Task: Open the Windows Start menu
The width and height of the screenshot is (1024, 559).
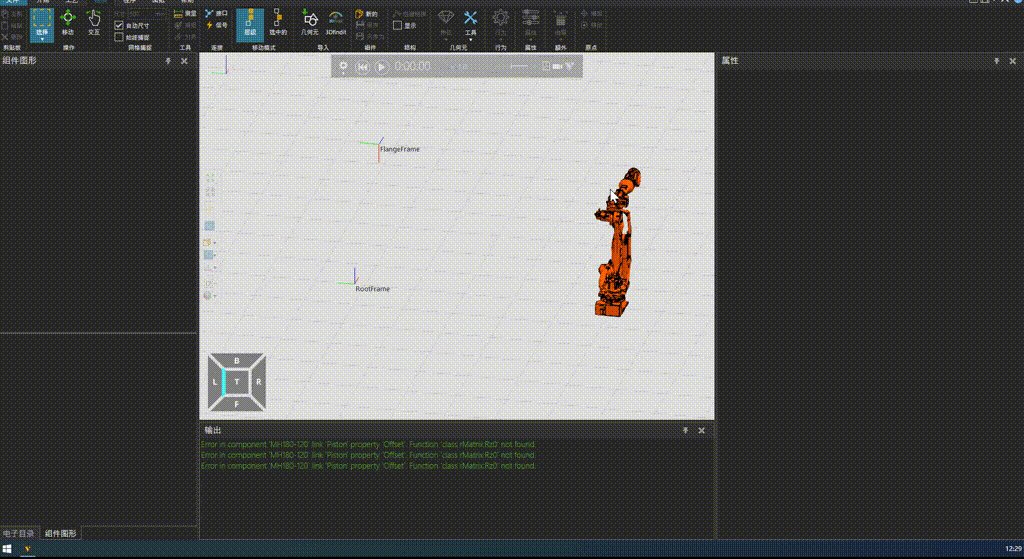Action: 8,549
